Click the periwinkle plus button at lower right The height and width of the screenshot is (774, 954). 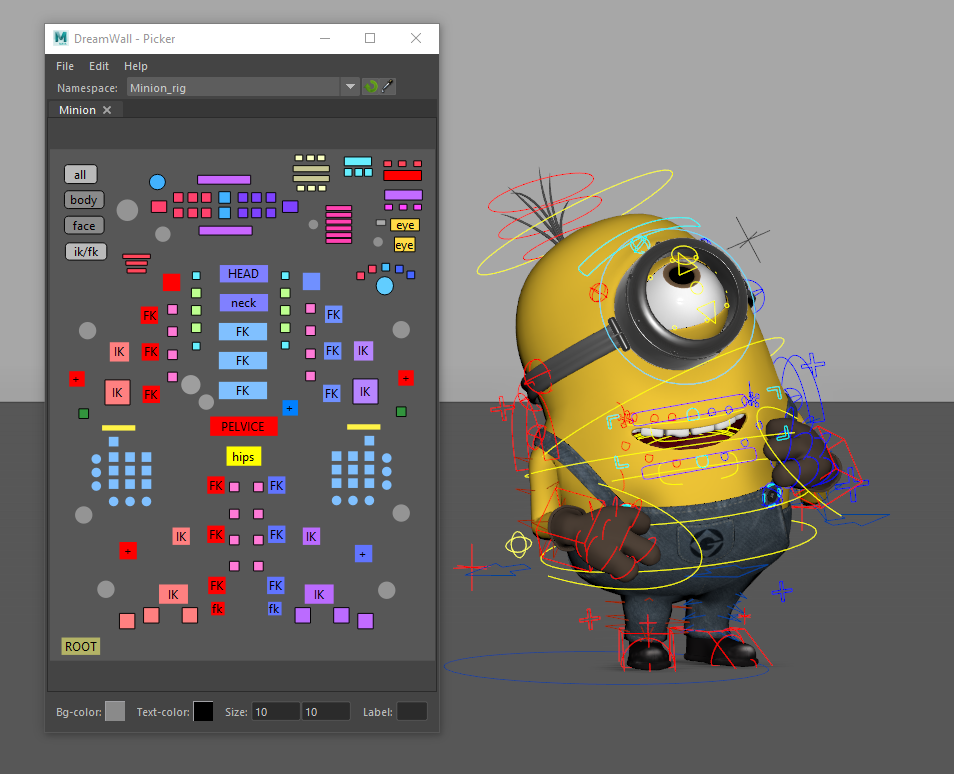point(363,554)
